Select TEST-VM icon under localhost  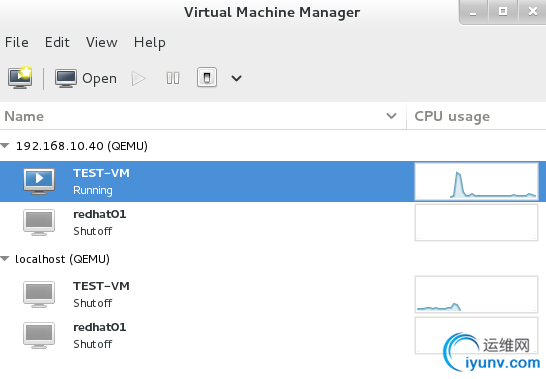(39, 294)
